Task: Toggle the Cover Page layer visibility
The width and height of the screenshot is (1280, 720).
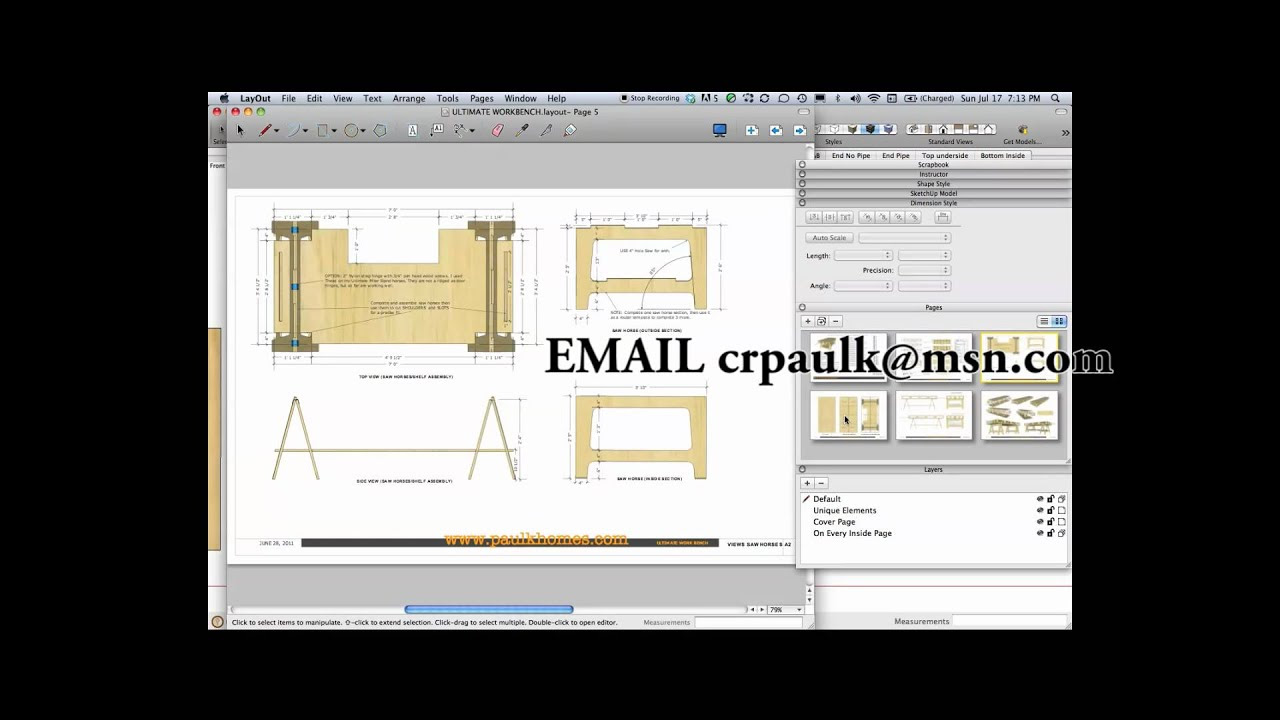Action: 1040,522
